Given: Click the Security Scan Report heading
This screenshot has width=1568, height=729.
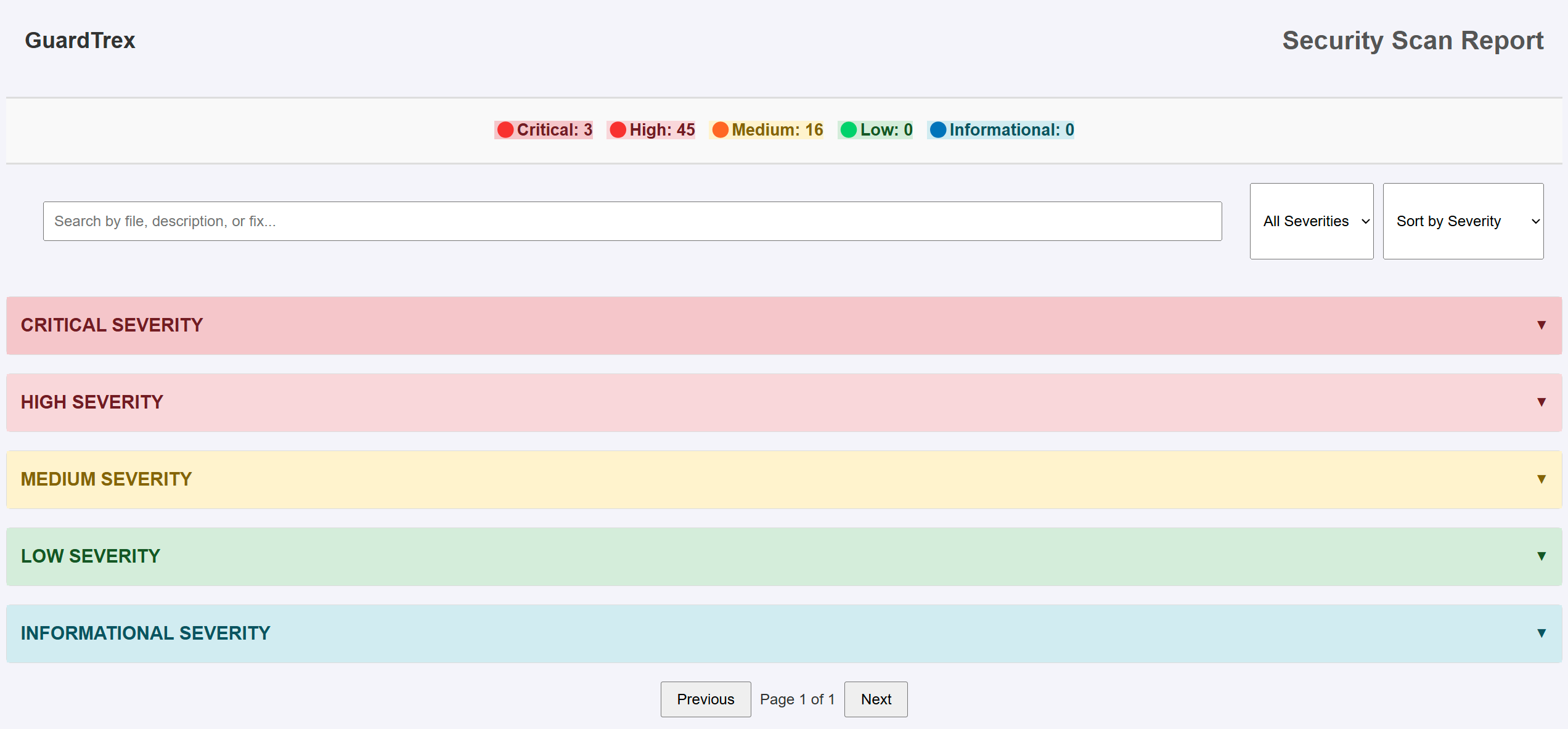Looking at the screenshot, I should 1412,41.
